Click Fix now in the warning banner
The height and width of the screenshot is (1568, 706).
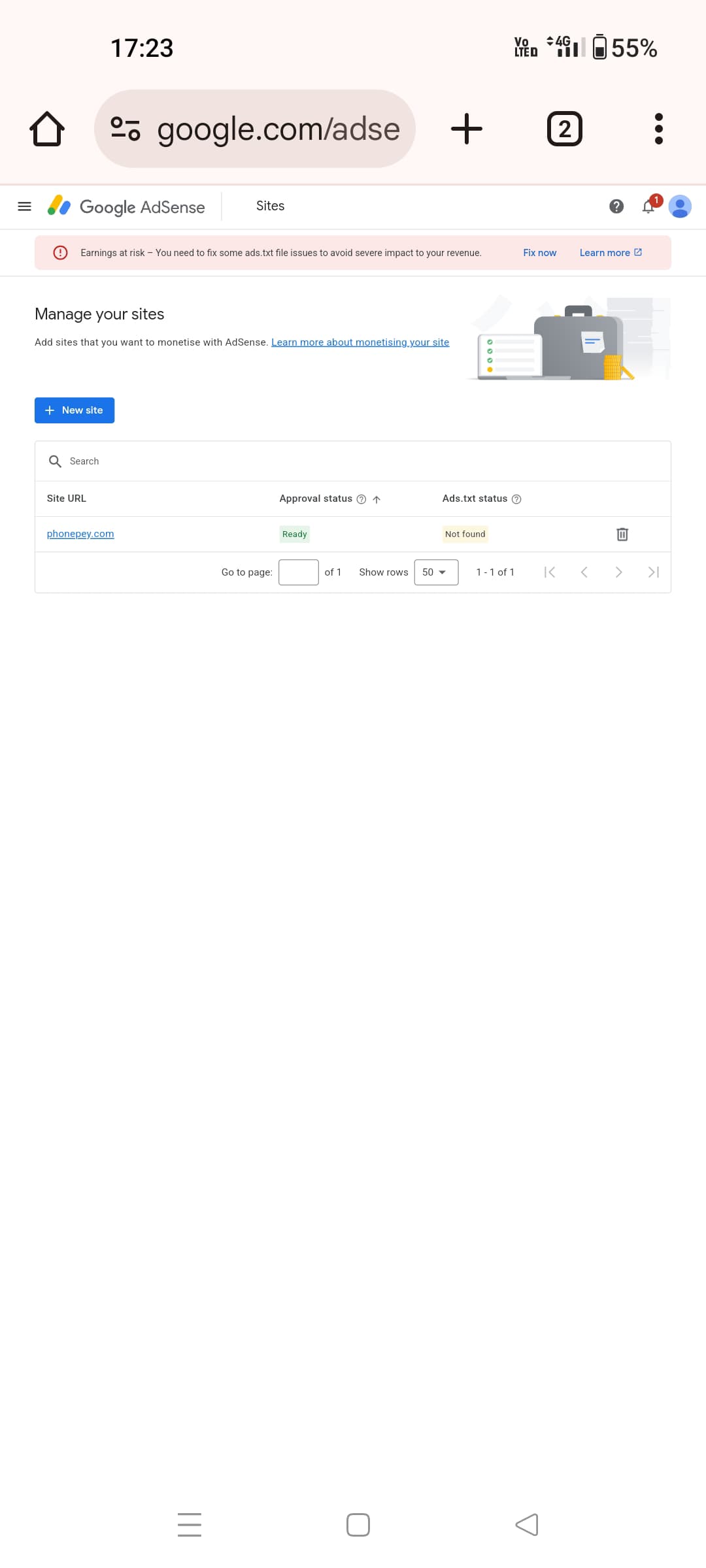point(539,253)
